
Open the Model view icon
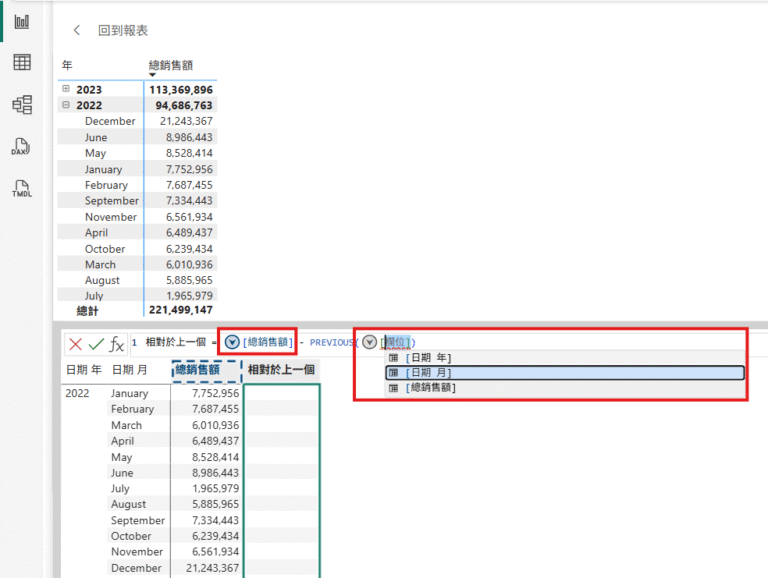[21, 104]
